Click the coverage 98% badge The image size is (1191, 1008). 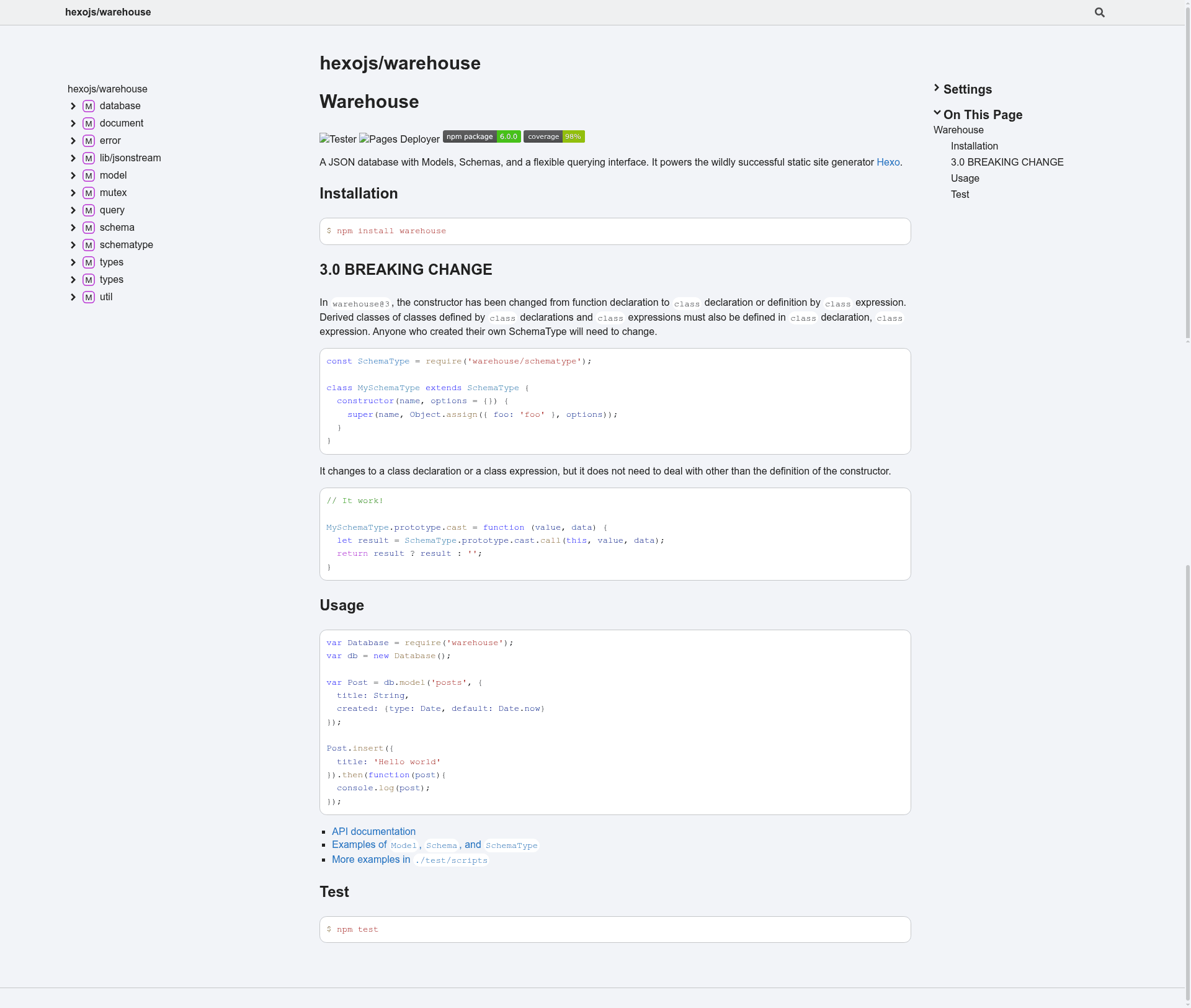pos(554,136)
